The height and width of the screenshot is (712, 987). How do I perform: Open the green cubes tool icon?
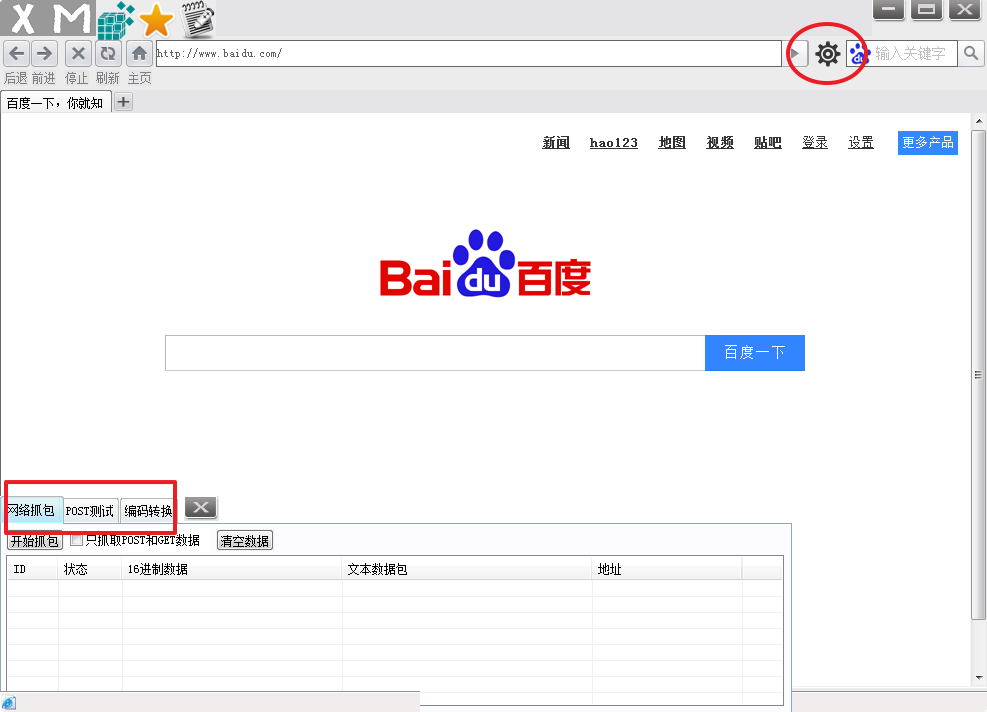point(116,20)
